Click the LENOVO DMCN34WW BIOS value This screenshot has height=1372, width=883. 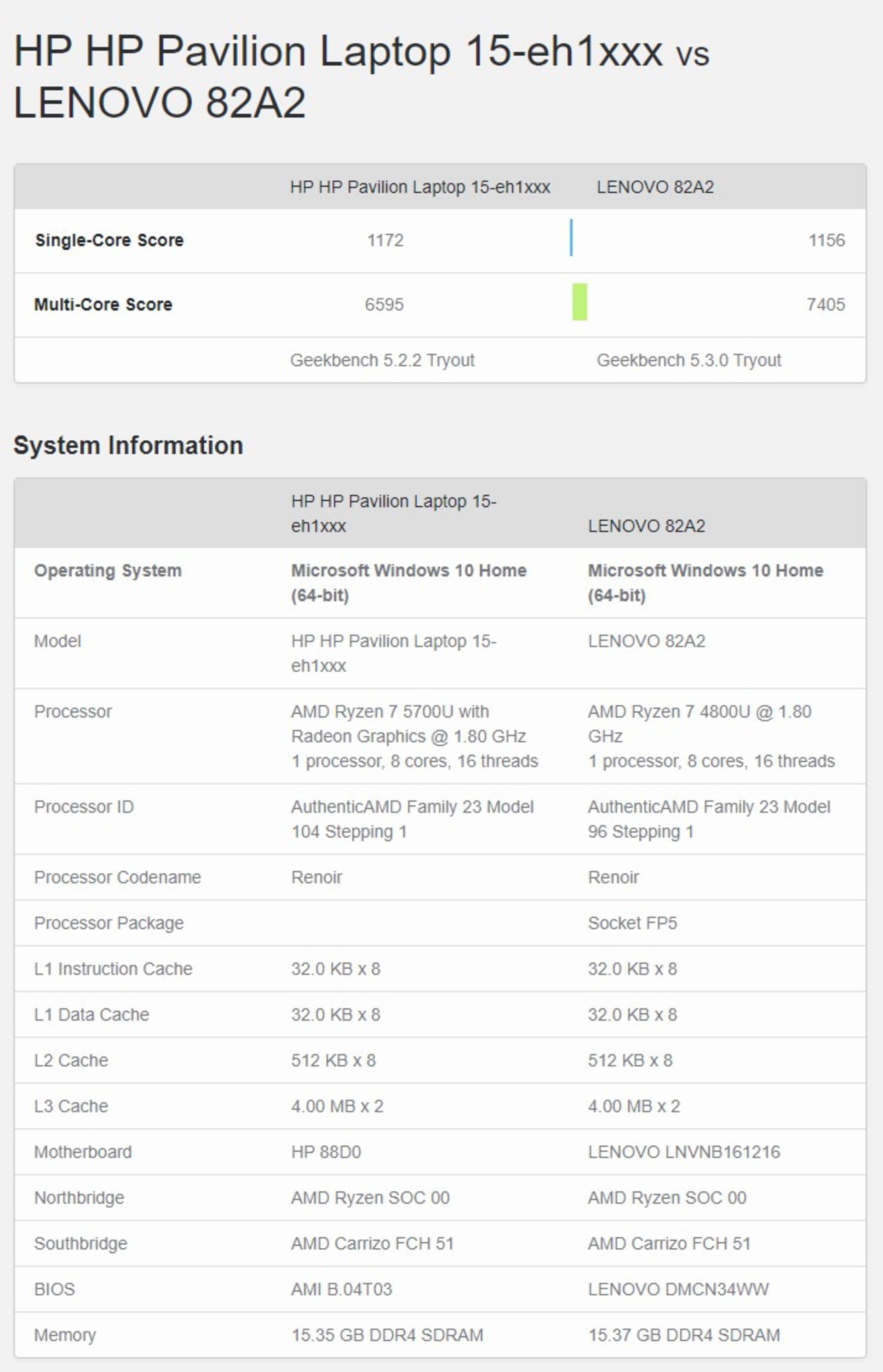pos(678,1289)
